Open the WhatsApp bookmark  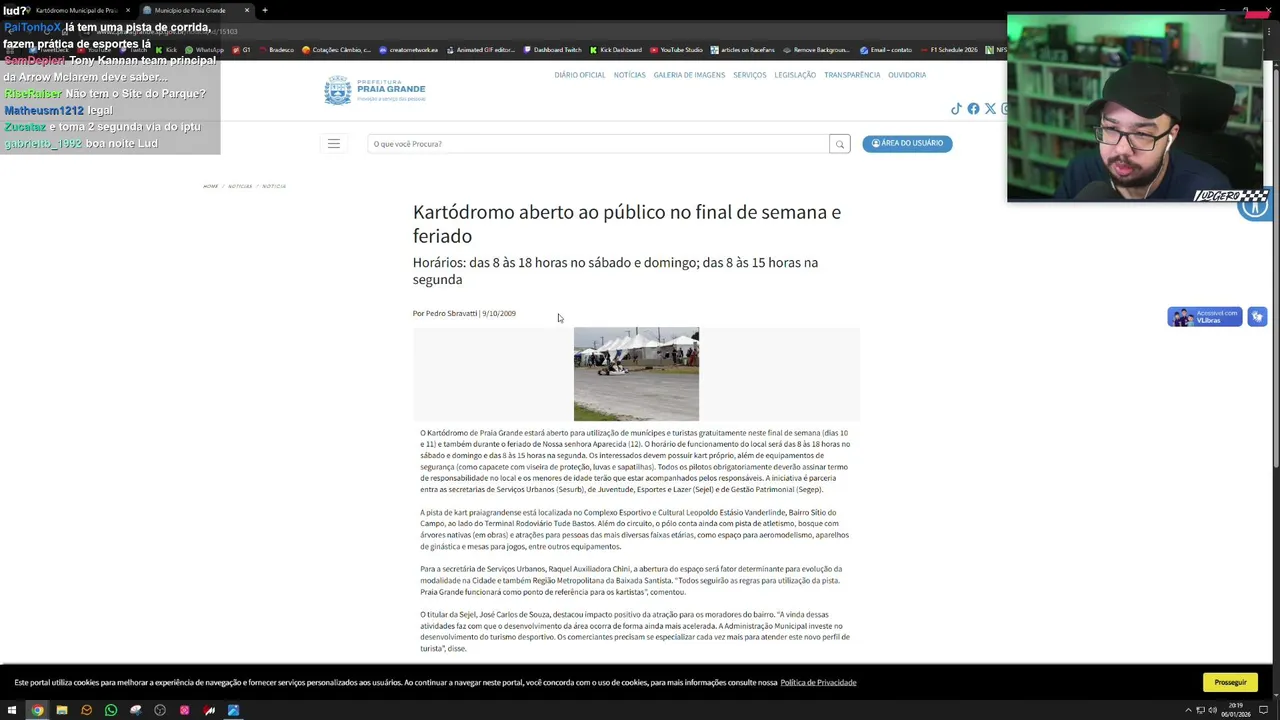[x=205, y=50]
